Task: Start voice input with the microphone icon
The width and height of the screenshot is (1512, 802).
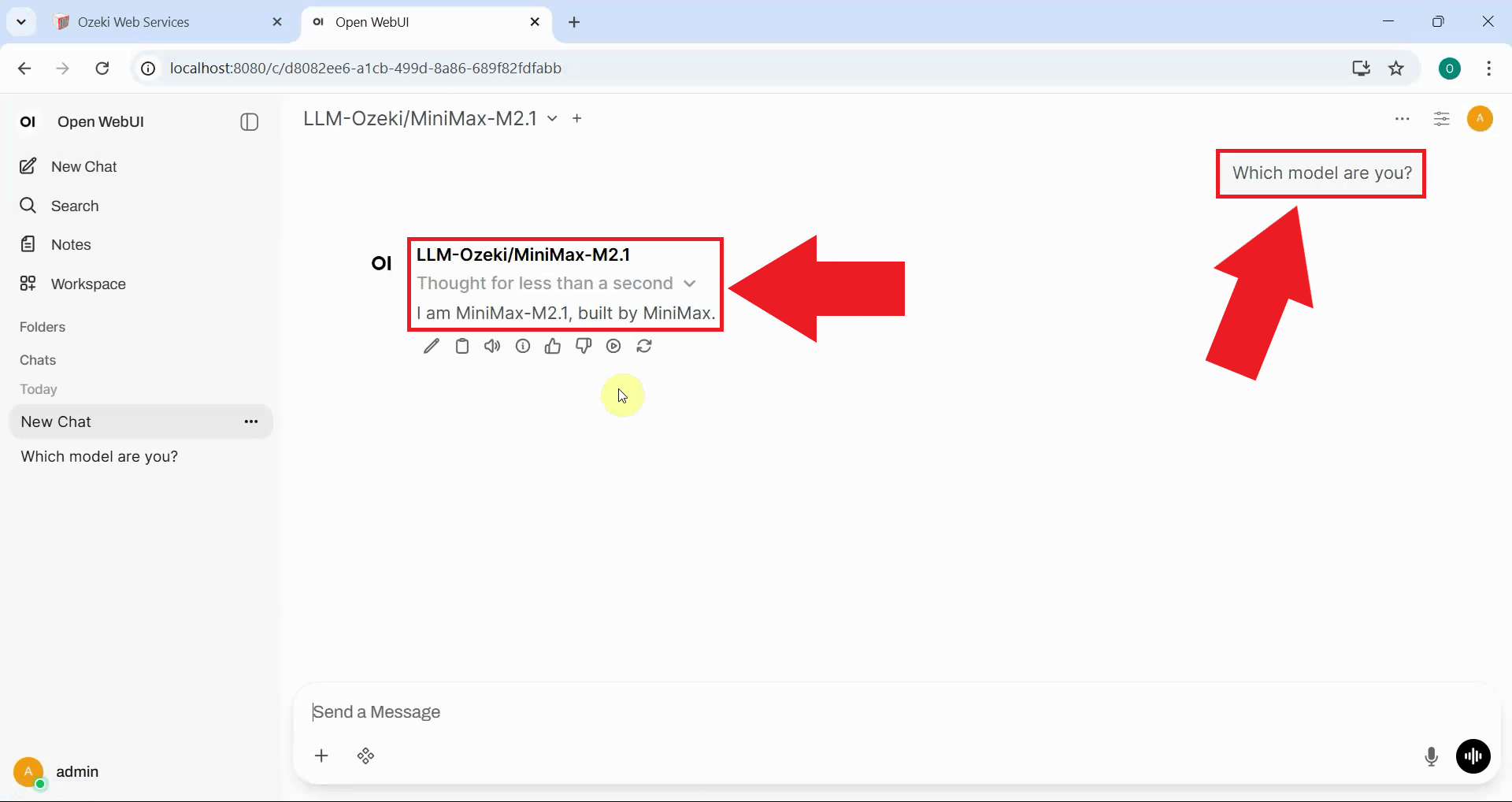Action: pos(1431,756)
